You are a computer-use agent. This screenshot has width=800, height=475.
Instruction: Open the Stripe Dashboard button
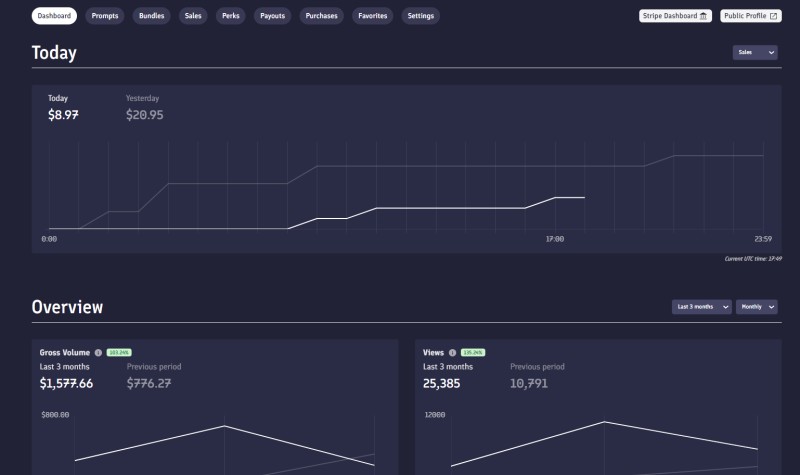pos(675,16)
